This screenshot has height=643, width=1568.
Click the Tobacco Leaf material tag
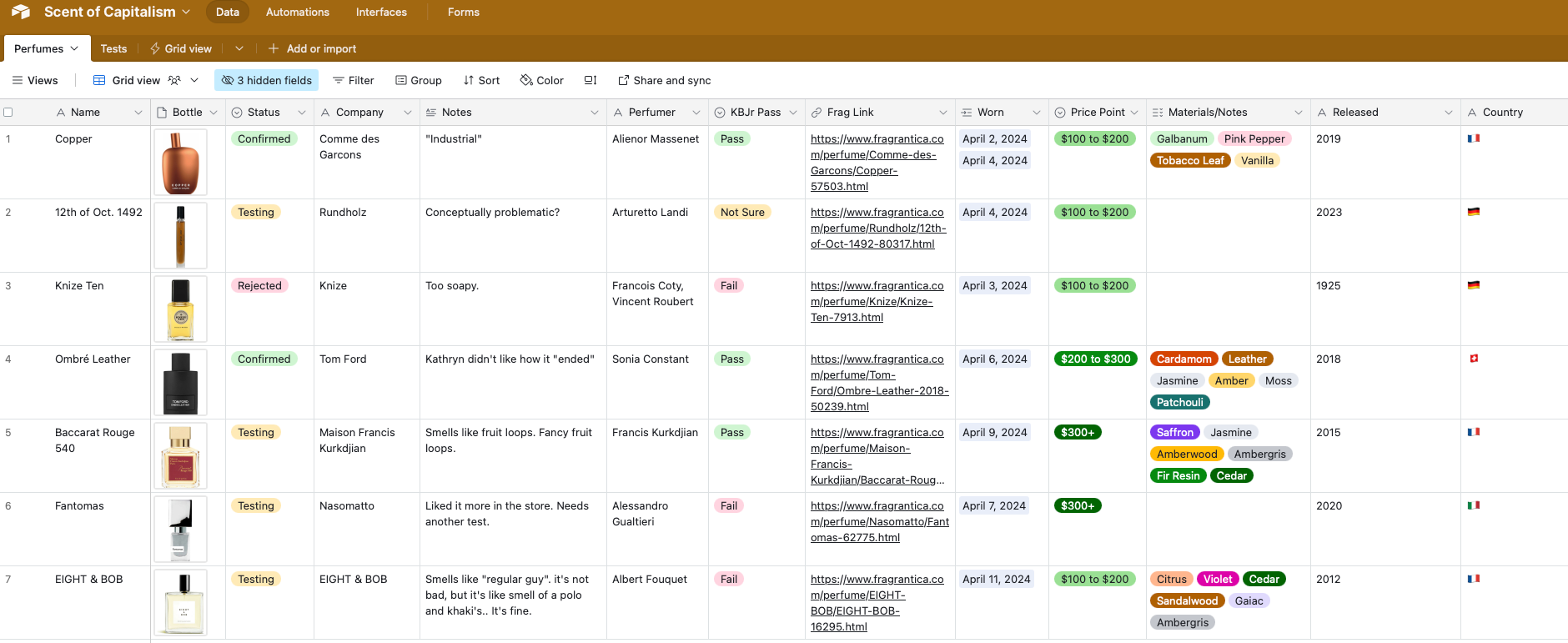(1190, 160)
